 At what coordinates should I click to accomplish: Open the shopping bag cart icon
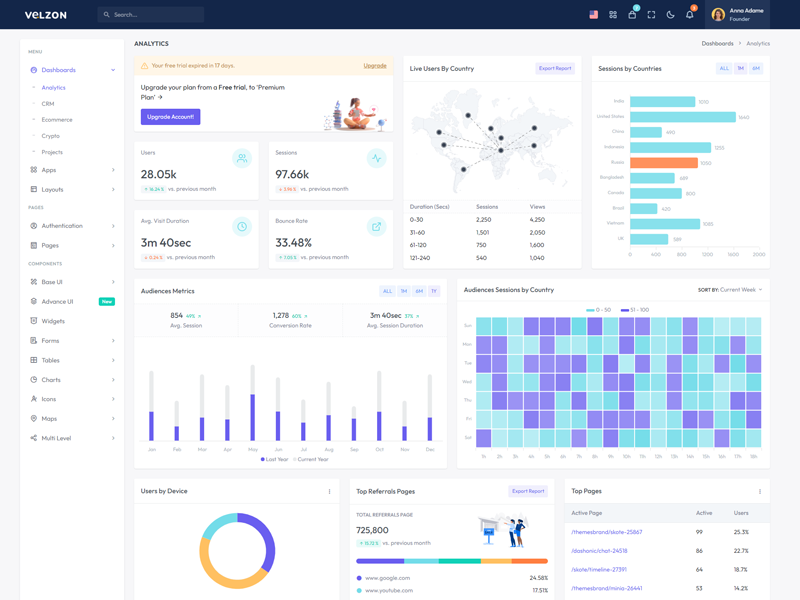click(632, 15)
